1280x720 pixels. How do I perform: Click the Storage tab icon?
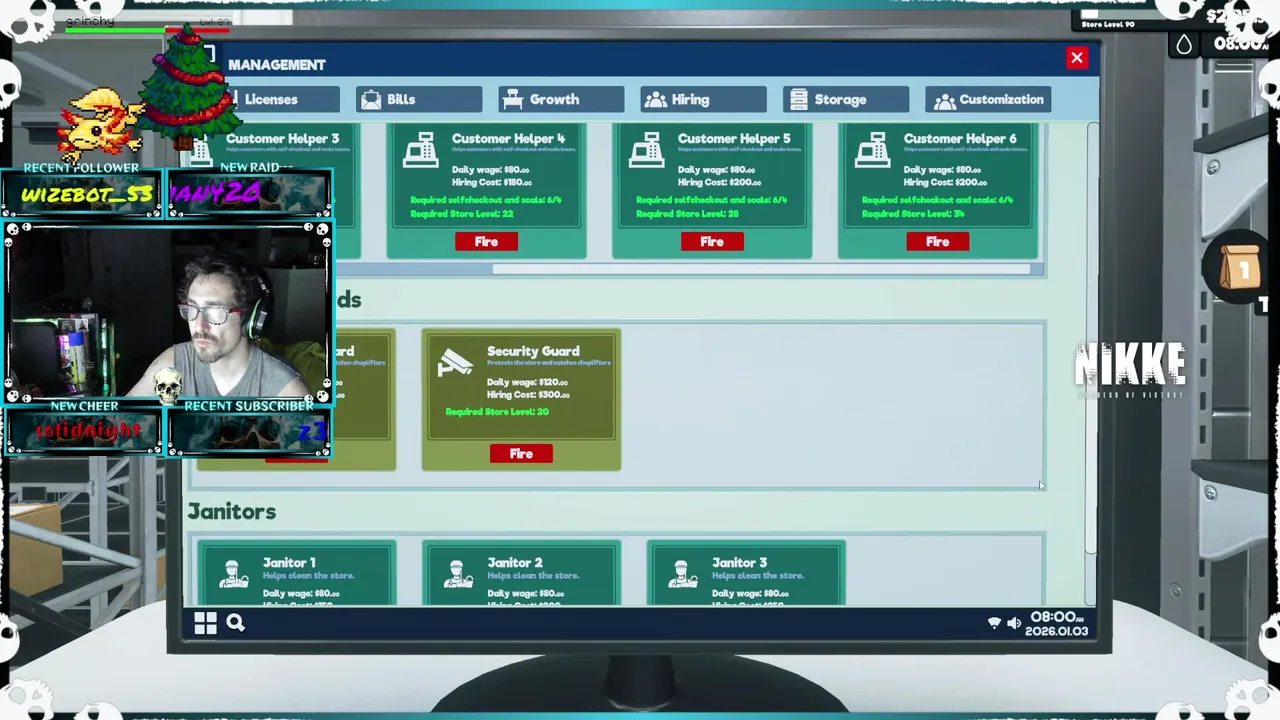tap(798, 100)
